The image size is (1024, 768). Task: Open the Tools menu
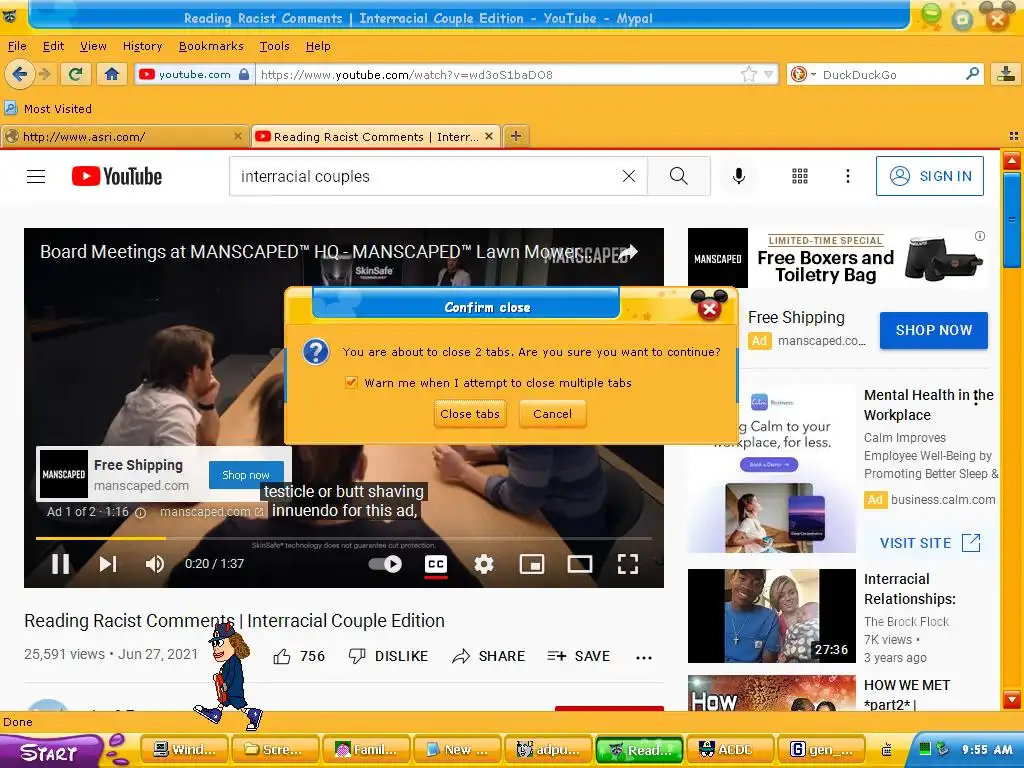pyautogui.click(x=274, y=46)
